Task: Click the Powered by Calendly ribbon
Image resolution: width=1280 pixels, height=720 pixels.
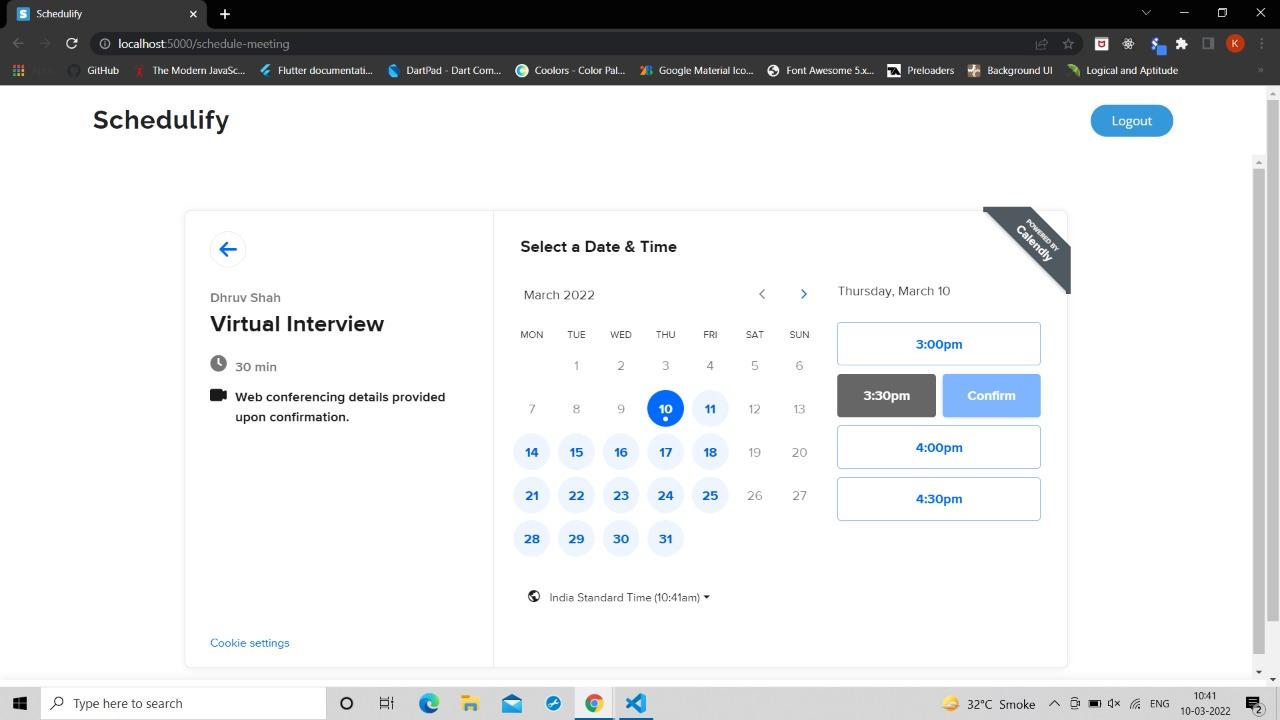Action: click(x=1034, y=245)
